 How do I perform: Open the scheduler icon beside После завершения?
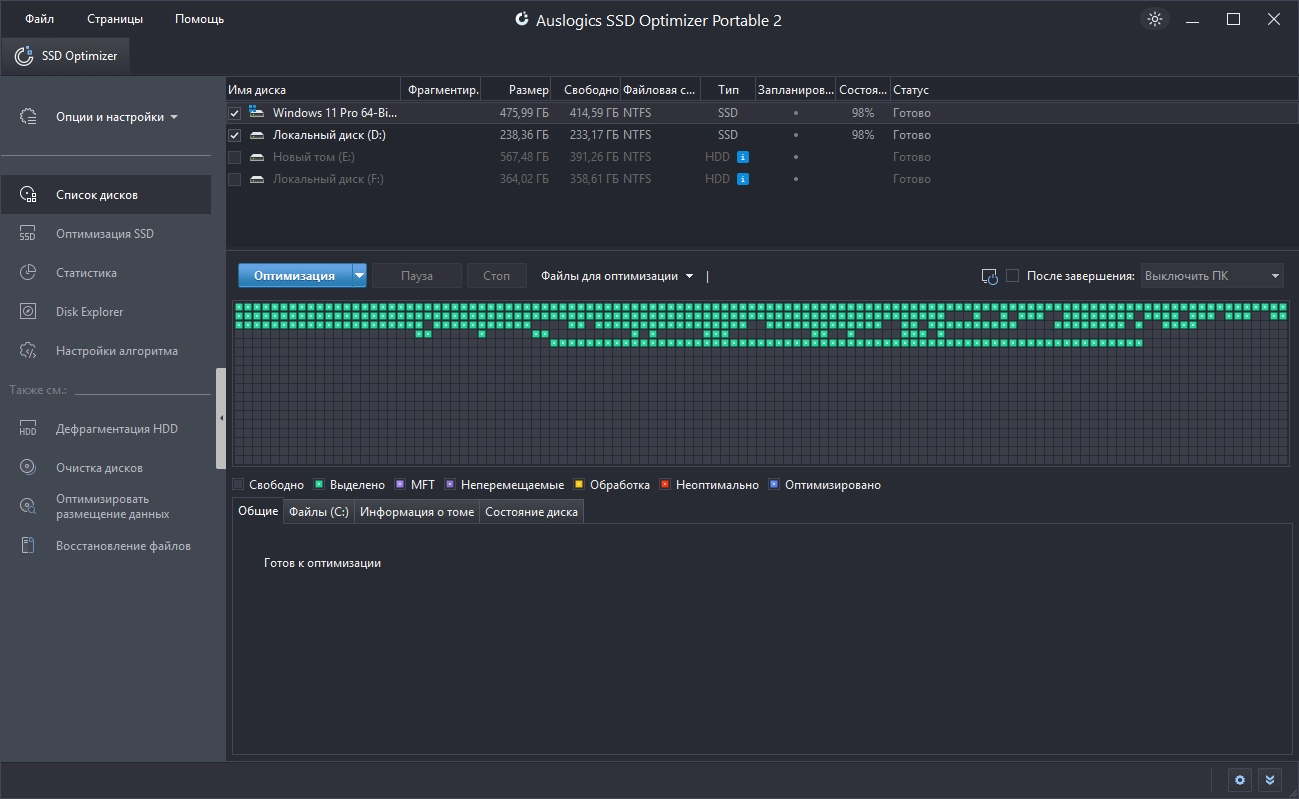pyautogui.click(x=990, y=276)
